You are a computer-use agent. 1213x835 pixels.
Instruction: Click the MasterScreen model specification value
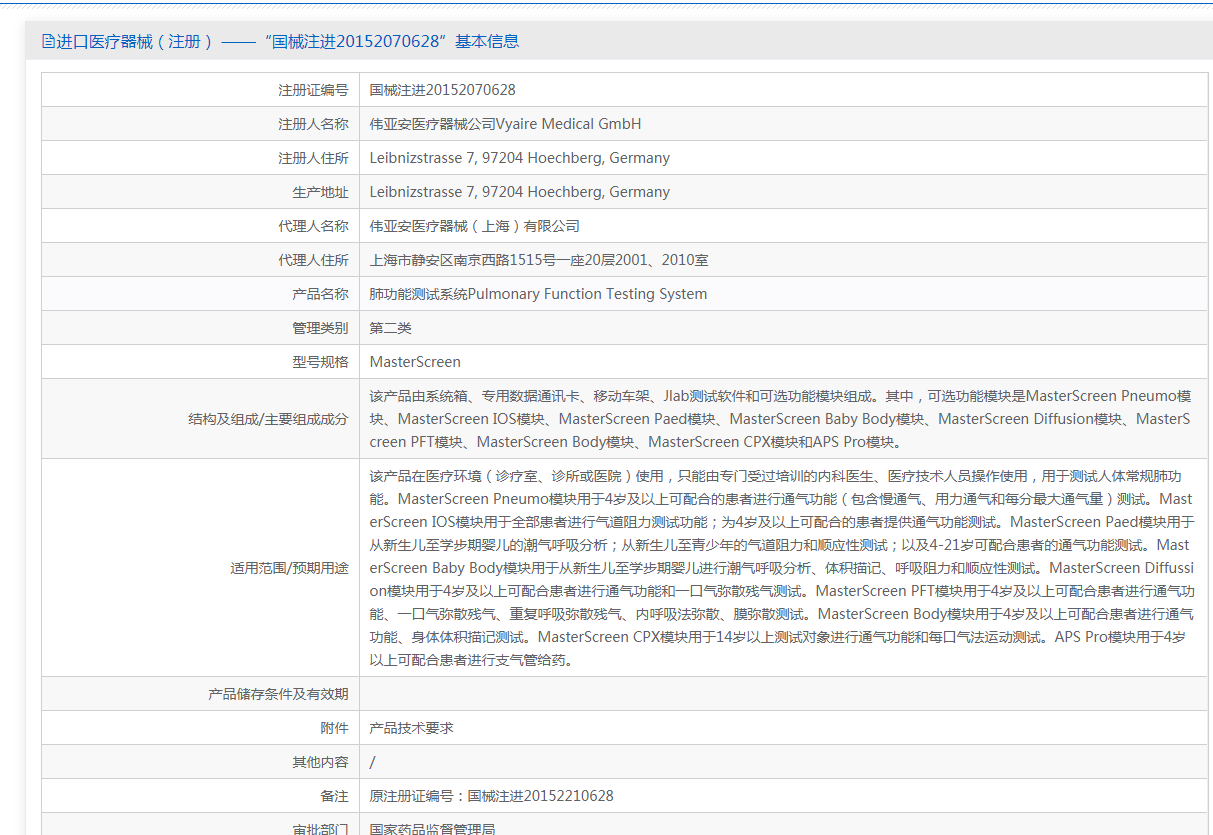(x=415, y=362)
